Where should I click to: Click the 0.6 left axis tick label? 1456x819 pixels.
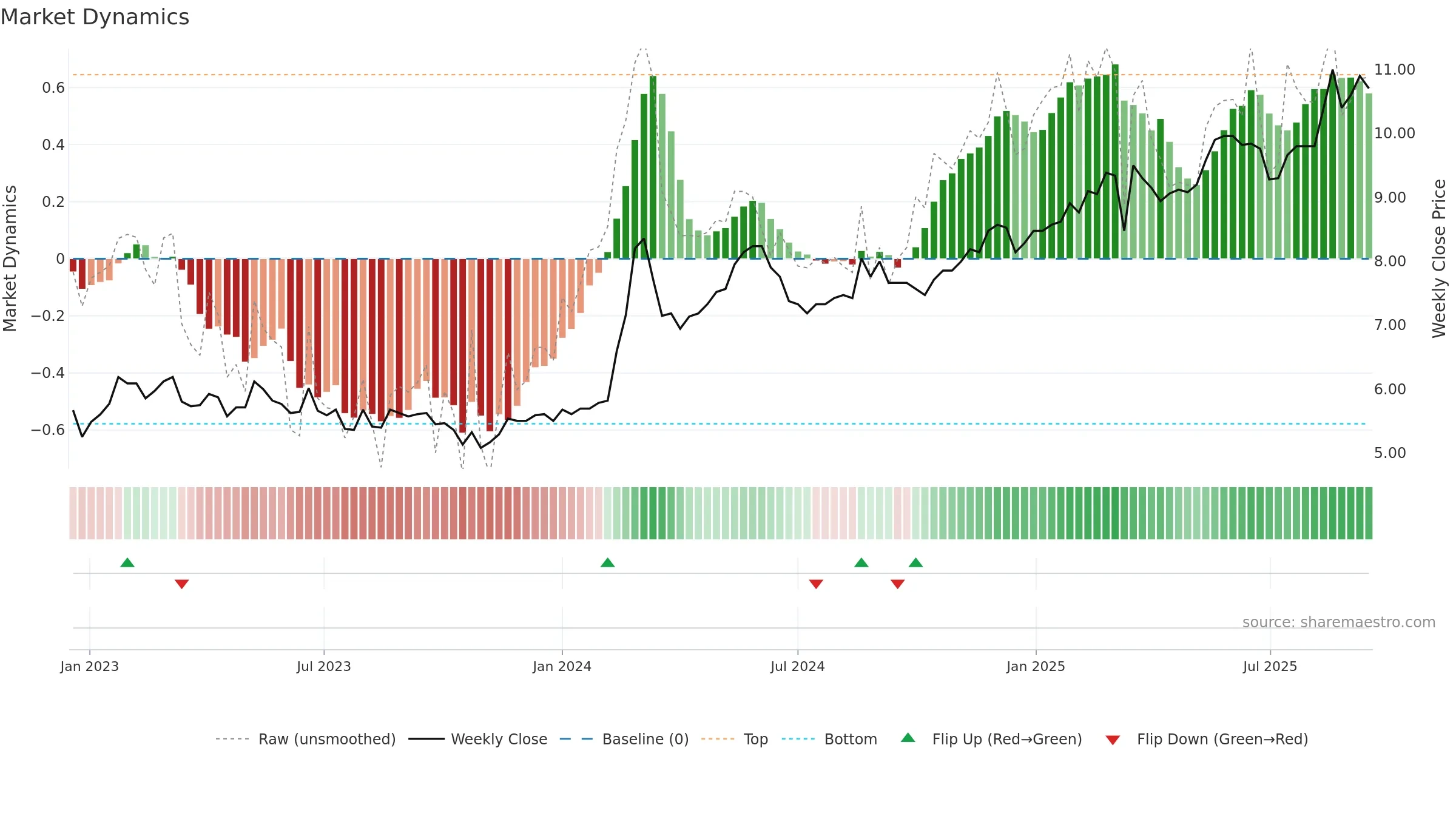(x=53, y=88)
